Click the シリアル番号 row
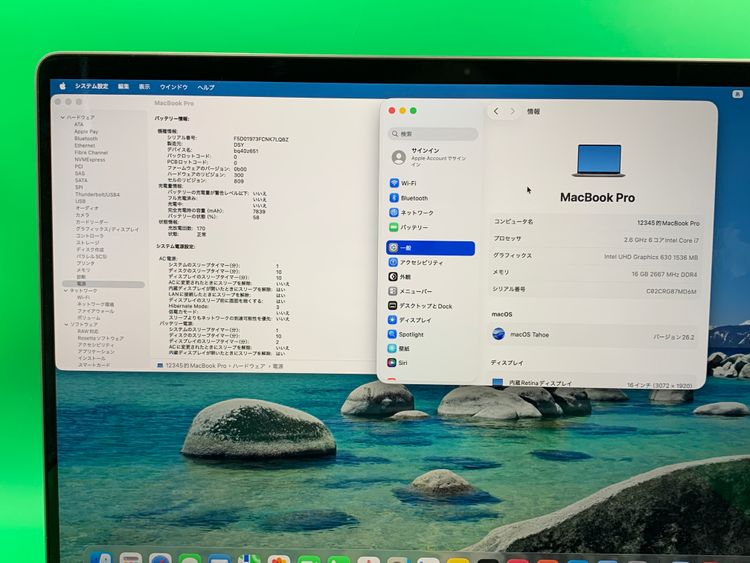750x563 pixels. click(594, 290)
